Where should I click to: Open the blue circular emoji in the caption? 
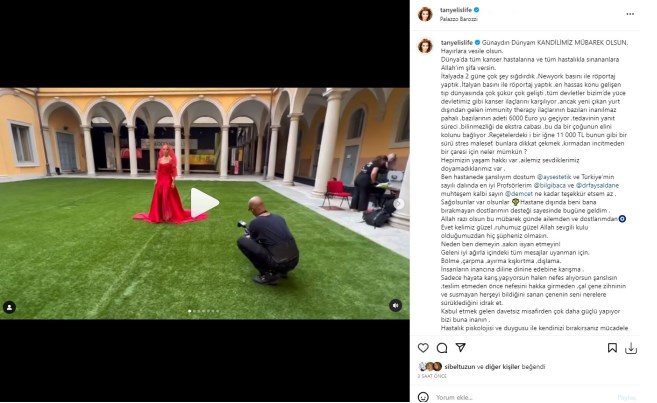point(622,219)
